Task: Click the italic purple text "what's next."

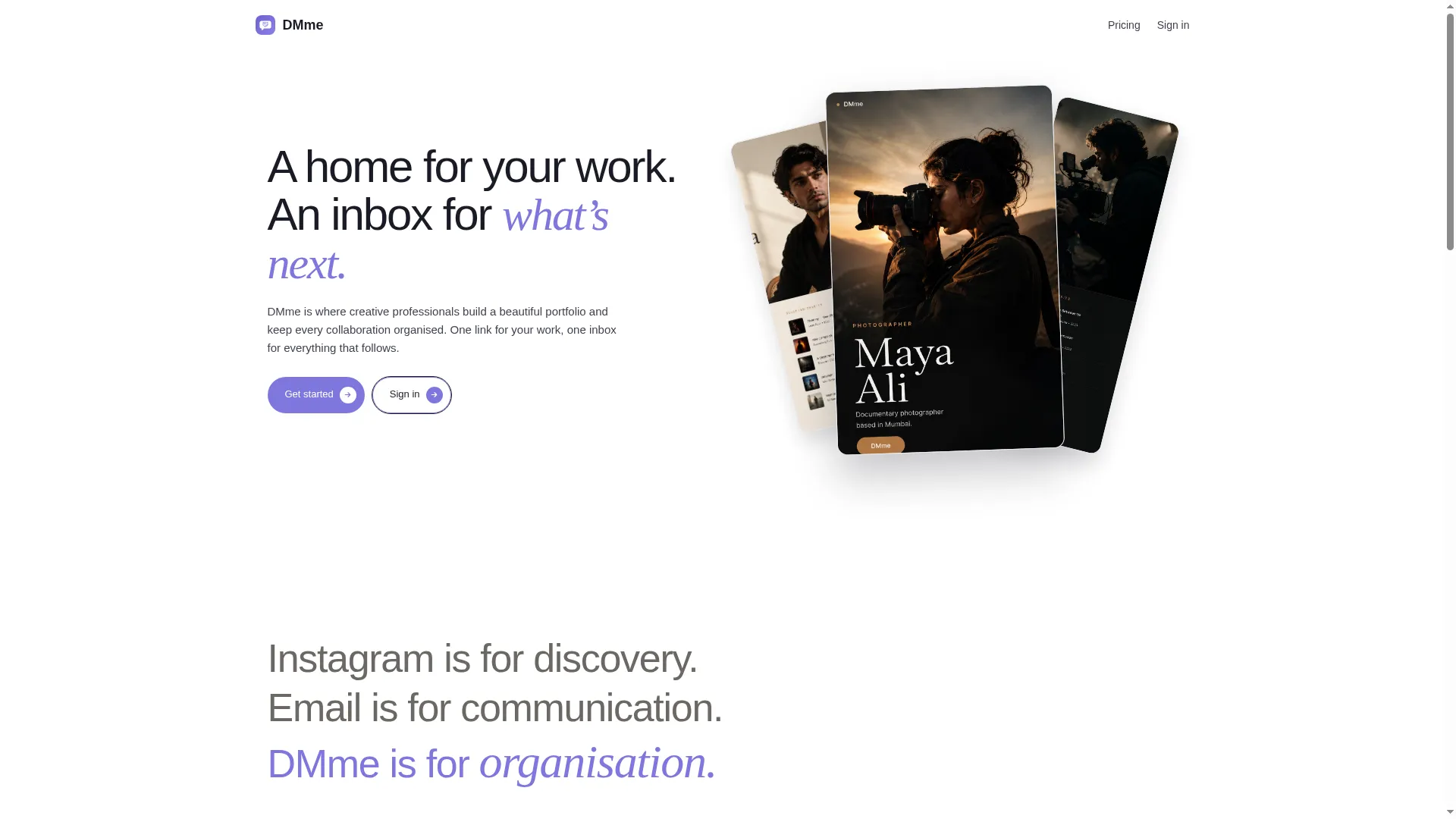Action: [438, 240]
